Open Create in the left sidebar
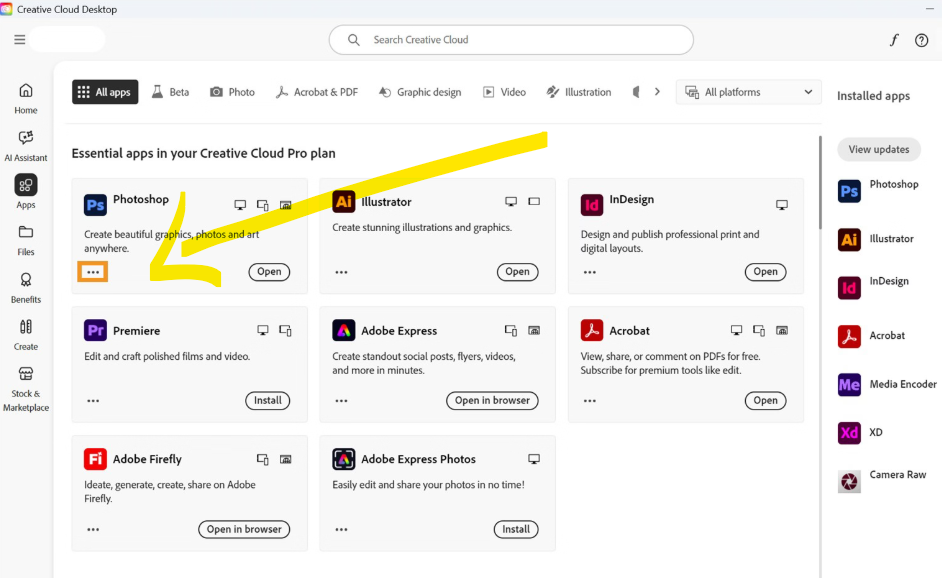Image resolution: width=942 pixels, height=578 pixels. [x=26, y=335]
